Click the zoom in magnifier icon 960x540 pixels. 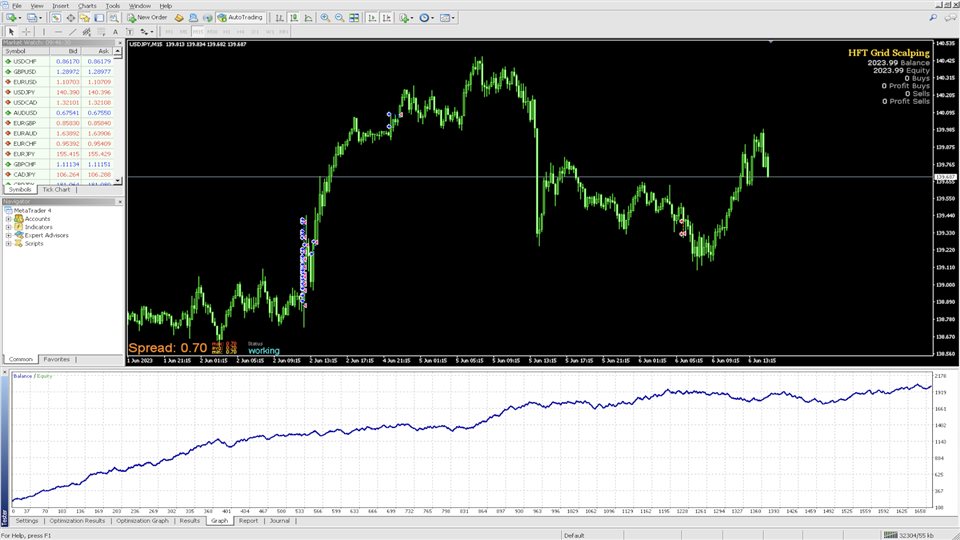tap(325, 17)
